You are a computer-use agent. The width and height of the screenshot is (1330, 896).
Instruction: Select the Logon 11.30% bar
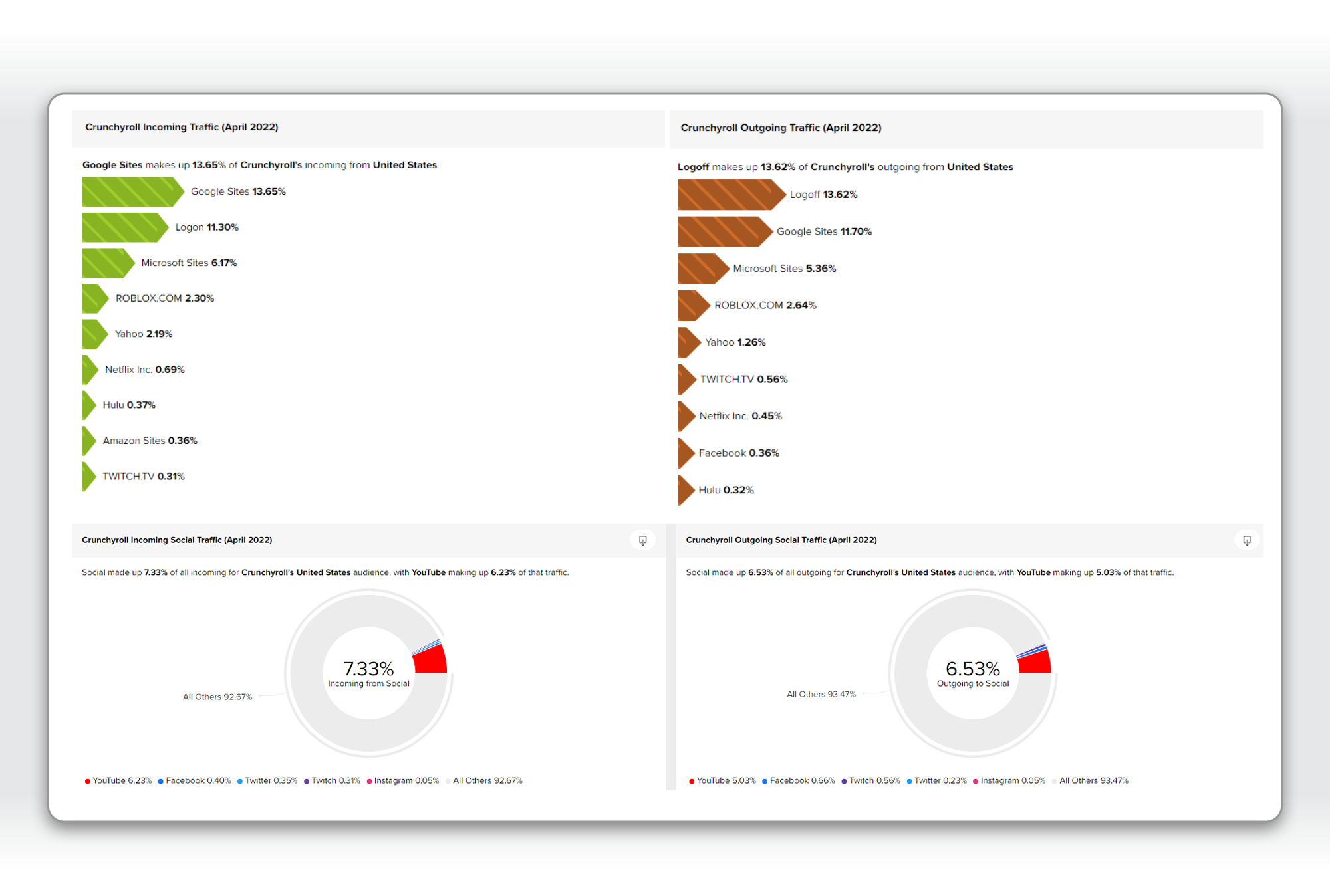coord(125,227)
